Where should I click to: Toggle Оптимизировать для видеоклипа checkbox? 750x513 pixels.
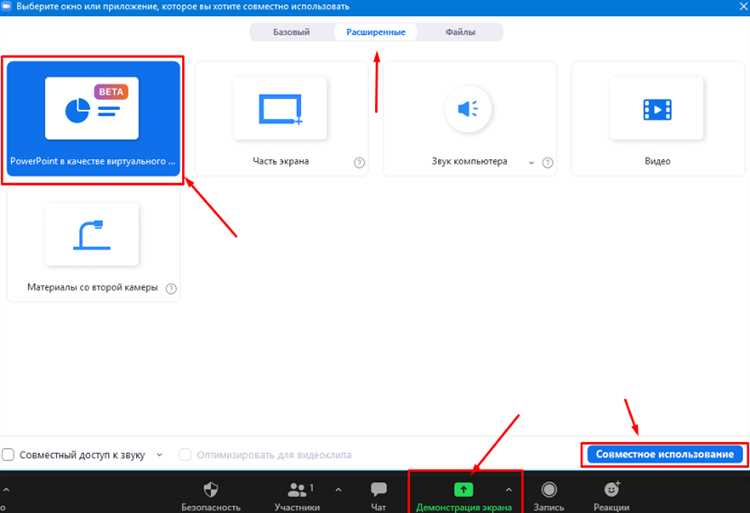(185, 454)
